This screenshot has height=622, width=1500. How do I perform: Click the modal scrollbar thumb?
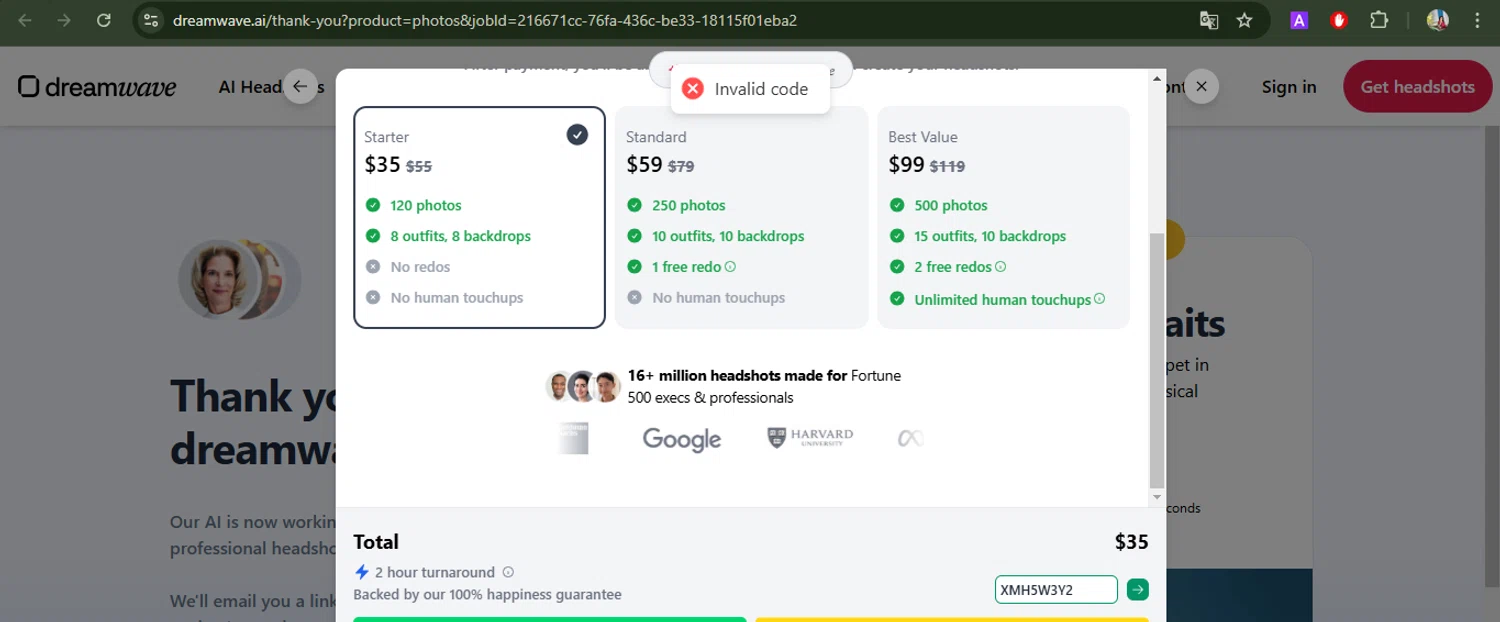click(1157, 360)
